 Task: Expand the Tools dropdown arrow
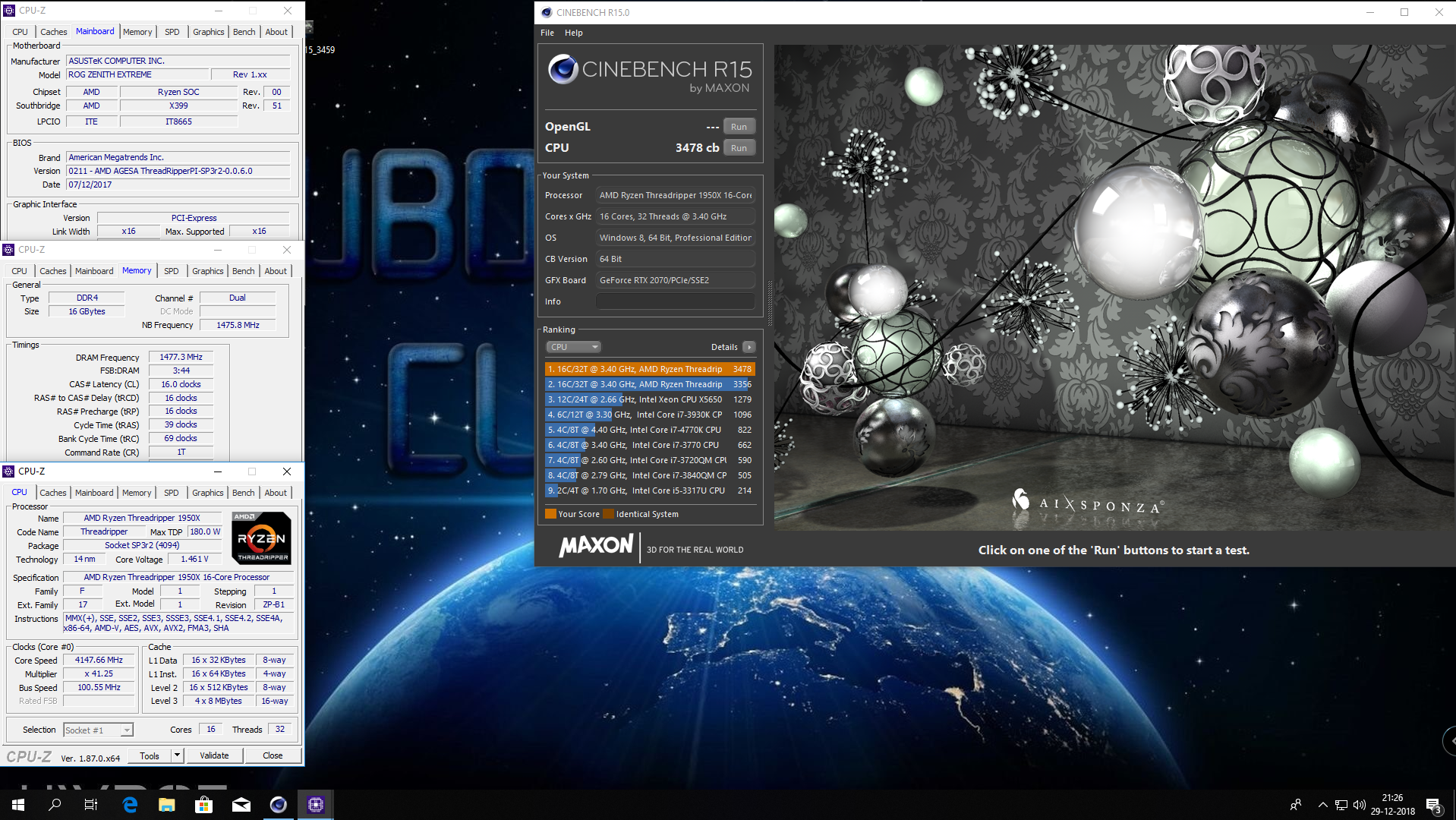pyautogui.click(x=177, y=756)
